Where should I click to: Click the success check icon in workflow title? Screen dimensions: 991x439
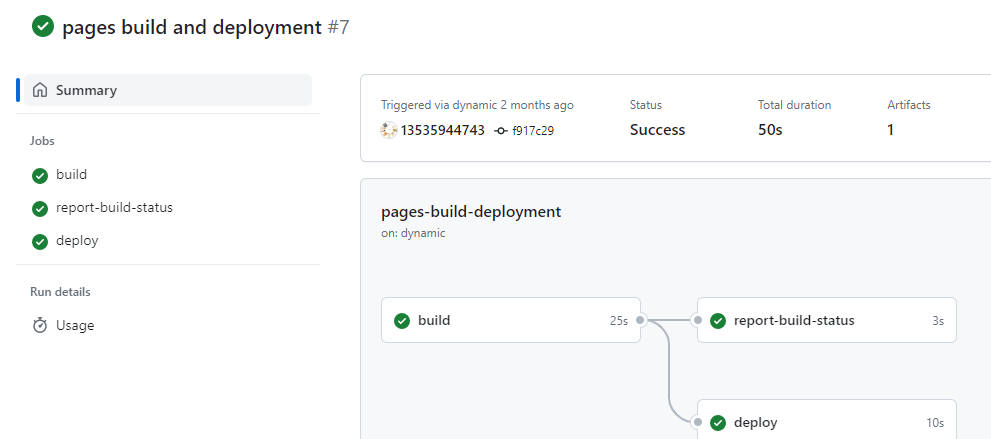tap(43, 27)
